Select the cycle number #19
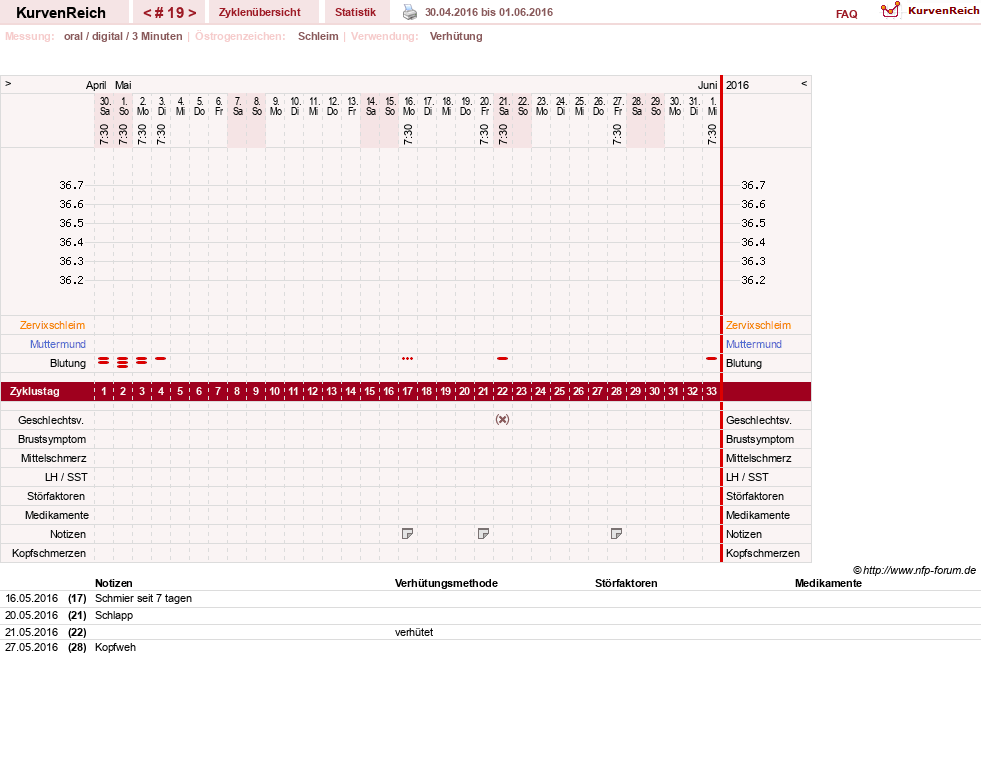Image resolution: width=981 pixels, height=782 pixels. (x=170, y=13)
